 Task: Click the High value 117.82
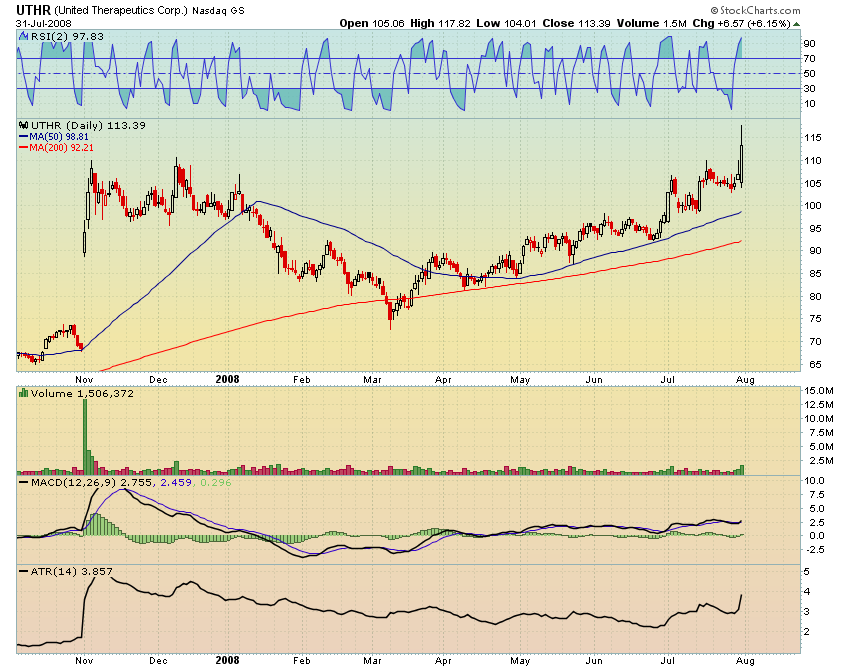pyautogui.click(x=454, y=23)
